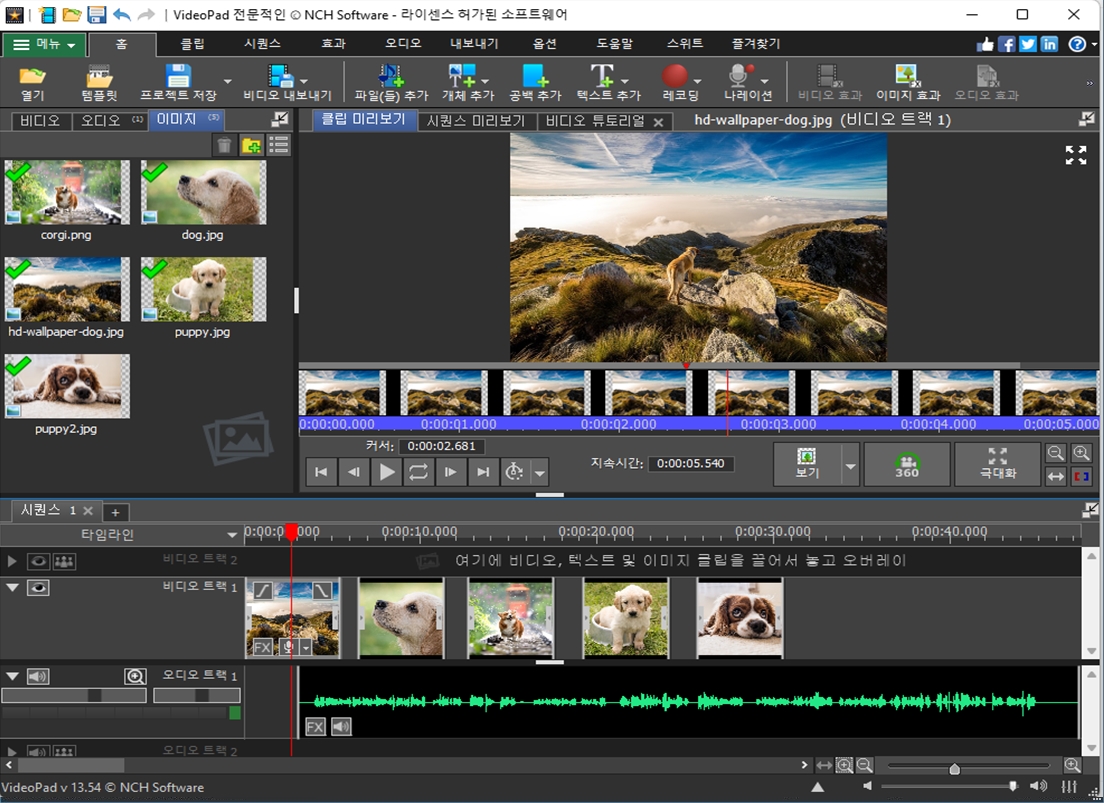Toggle visibility eye of 비디오 트랙 2
Screen dimensions: 1104x803
[x=38, y=561]
